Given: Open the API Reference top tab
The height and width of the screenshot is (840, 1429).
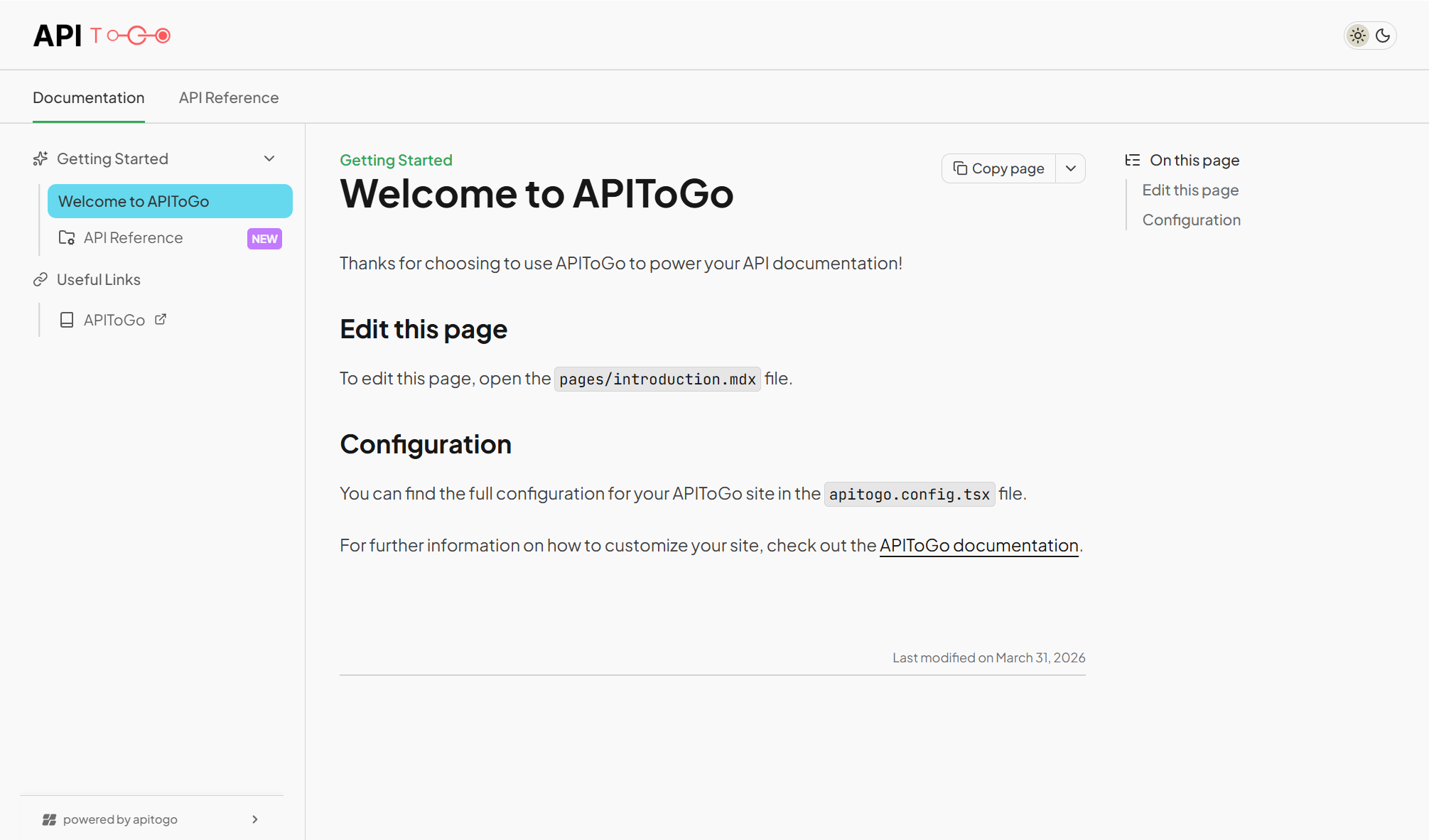Looking at the screenshot, I should click(228, 98).
